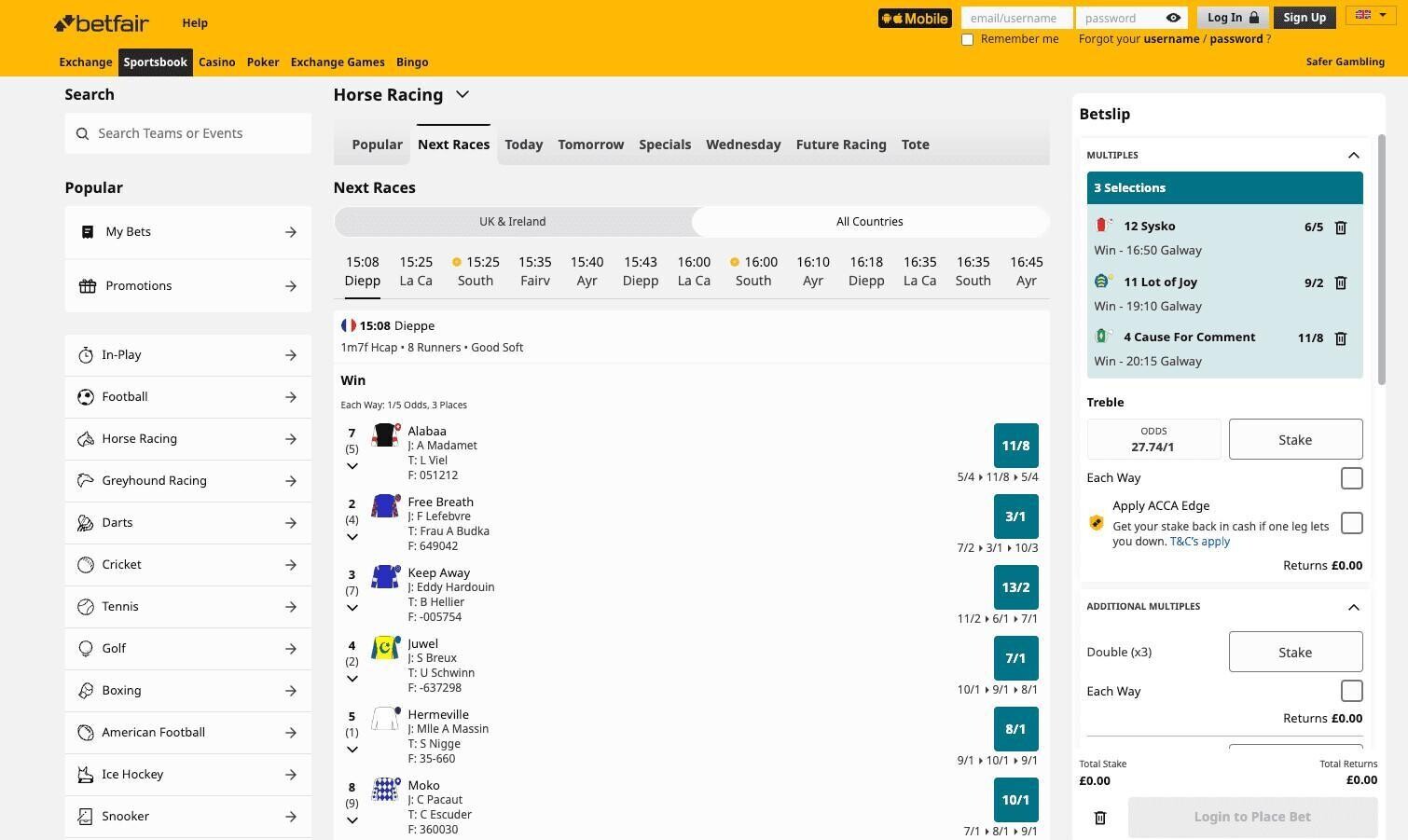Click the Sign Up button
Image resolution: width=1408 pixels, height=840 pixels.
[x=1304, y=18]
